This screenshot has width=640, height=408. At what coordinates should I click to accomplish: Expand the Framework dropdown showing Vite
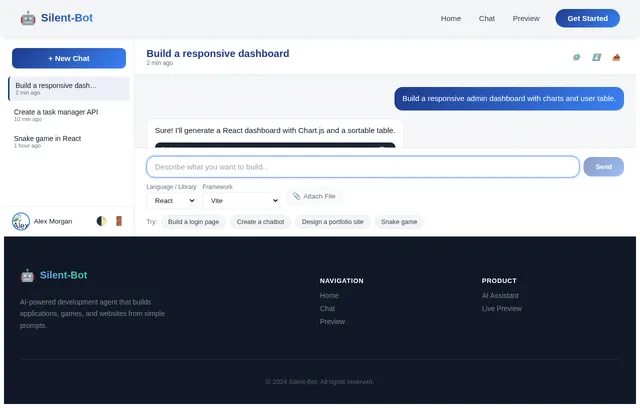[241, 201]
